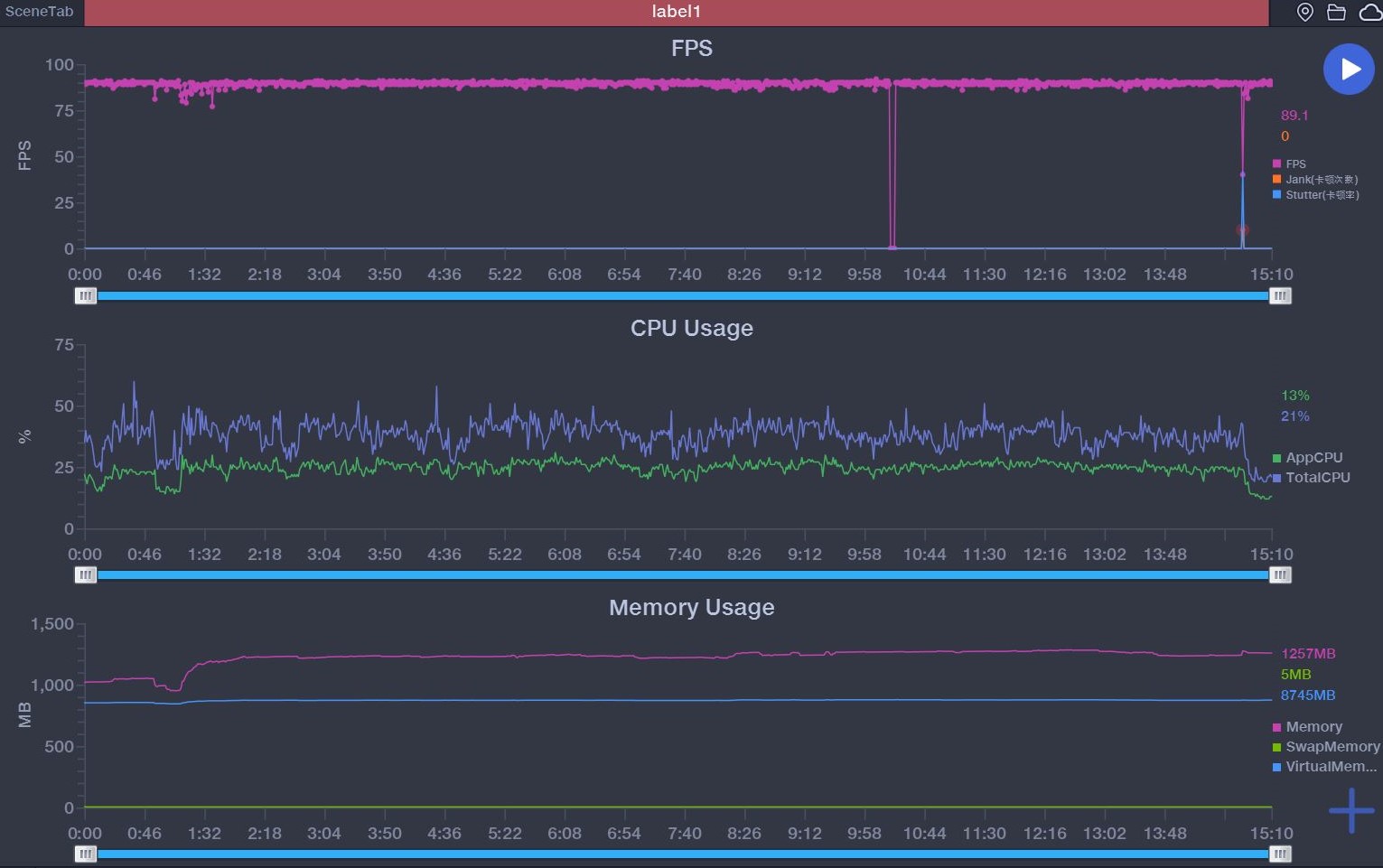Click the CPU Usage chart left range handle
1383x868 pixels.
[86, 574]
